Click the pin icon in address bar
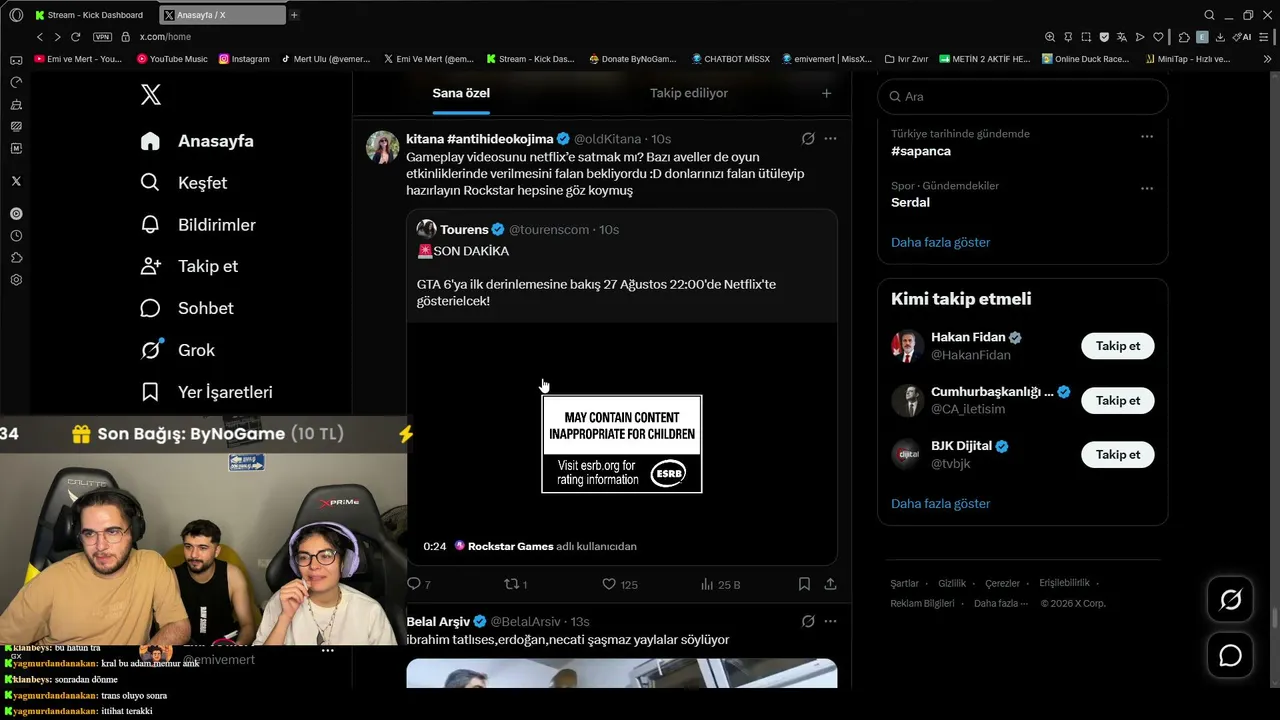The width and height of the screenshot is (1280, 720). click(1068, 37)
